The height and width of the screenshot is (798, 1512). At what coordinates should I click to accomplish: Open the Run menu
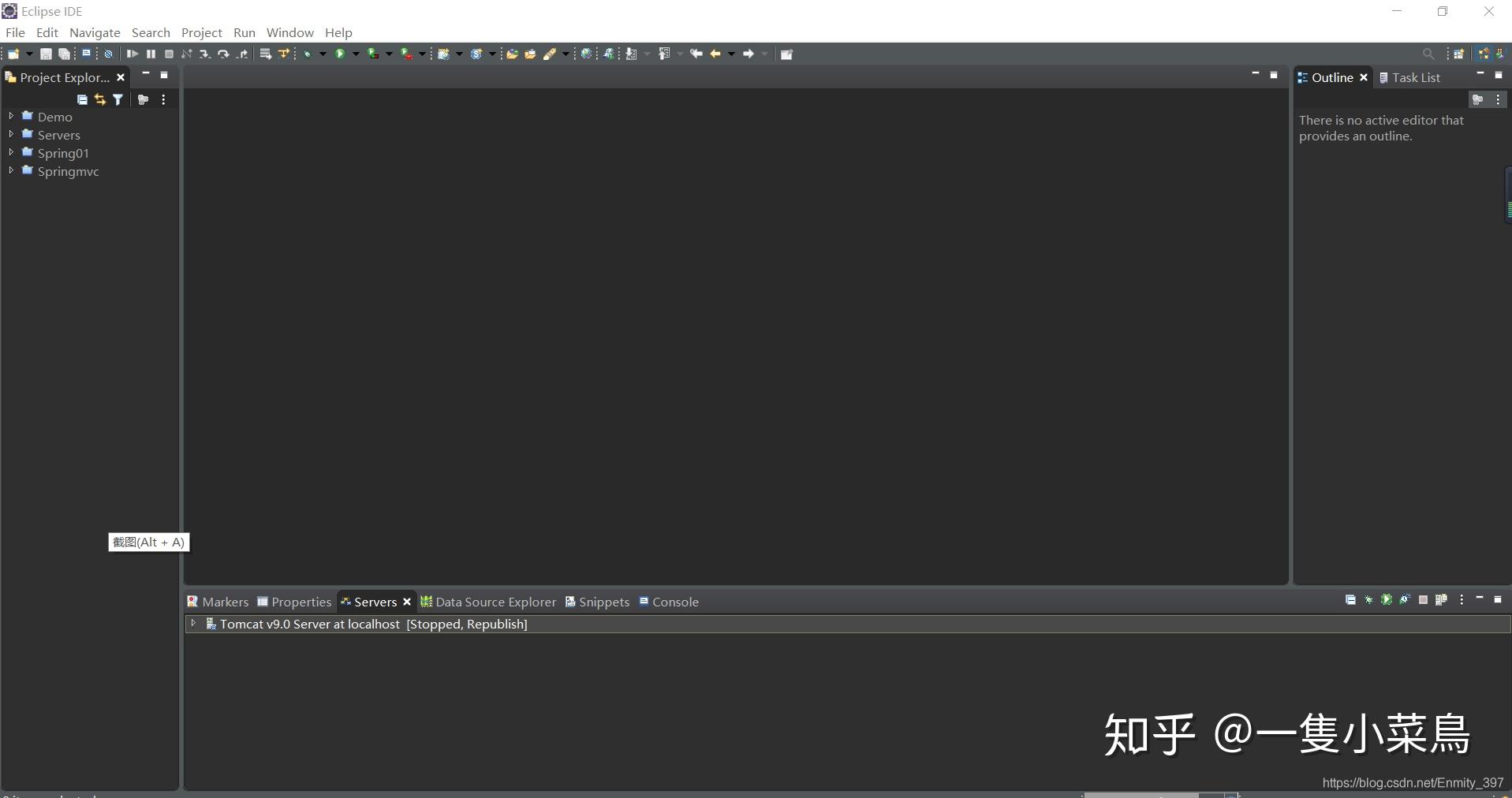(245, 32)
